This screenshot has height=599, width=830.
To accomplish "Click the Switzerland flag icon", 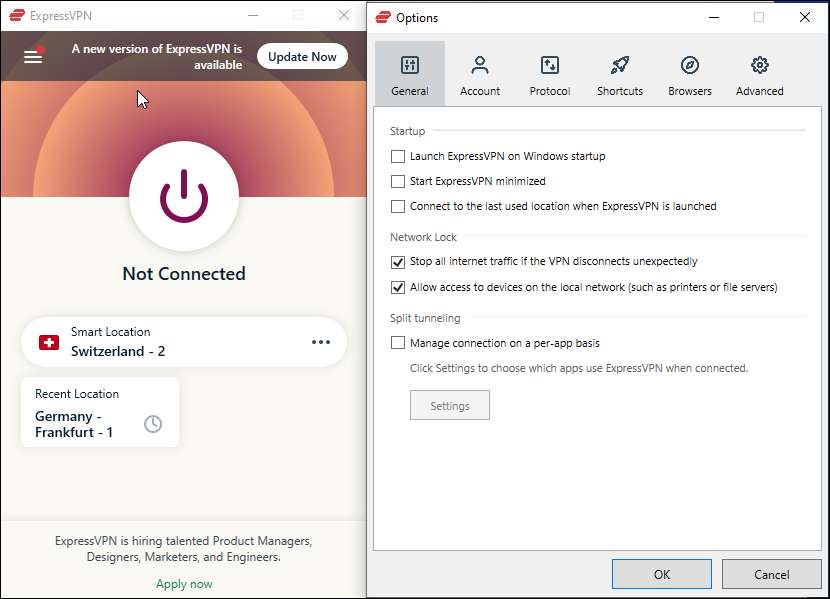I will 49,342.
